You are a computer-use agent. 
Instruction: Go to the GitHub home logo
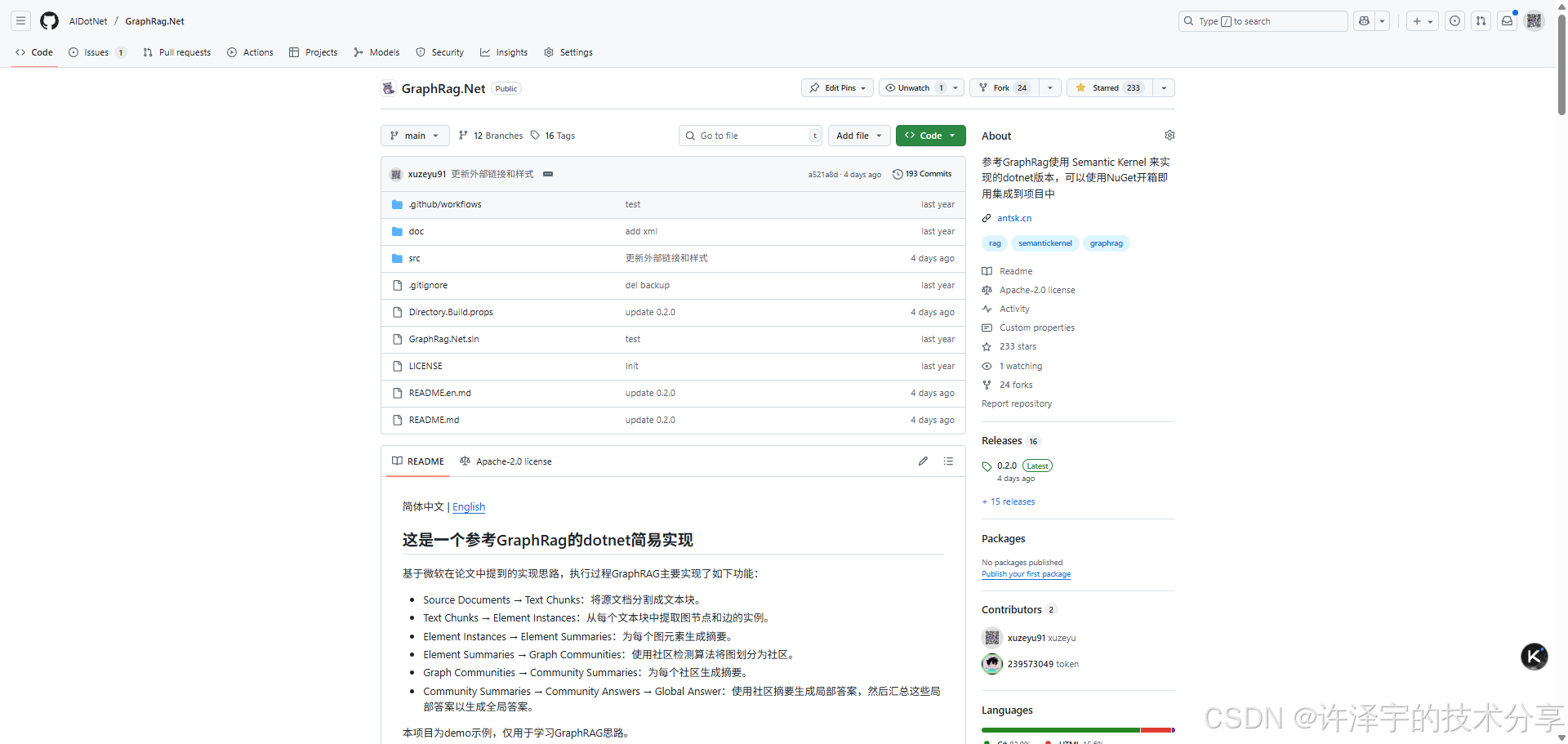tap(50, 21)
